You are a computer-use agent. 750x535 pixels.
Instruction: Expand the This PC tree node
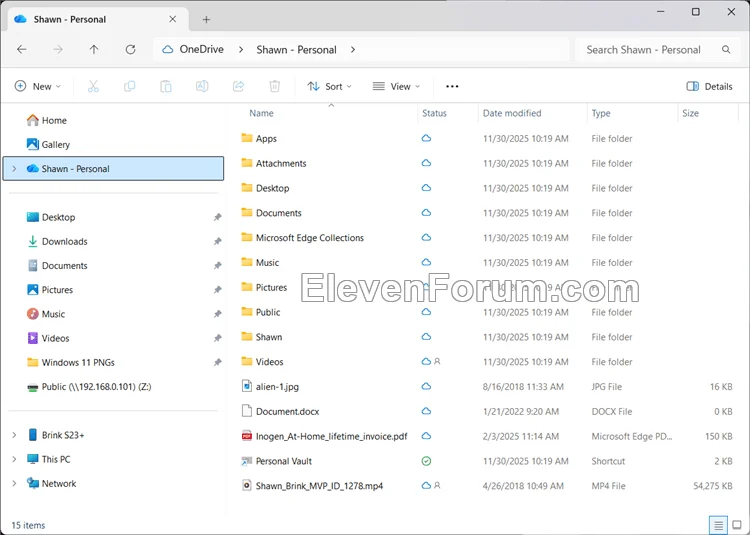pyautogui.click(x=14, y=459)
